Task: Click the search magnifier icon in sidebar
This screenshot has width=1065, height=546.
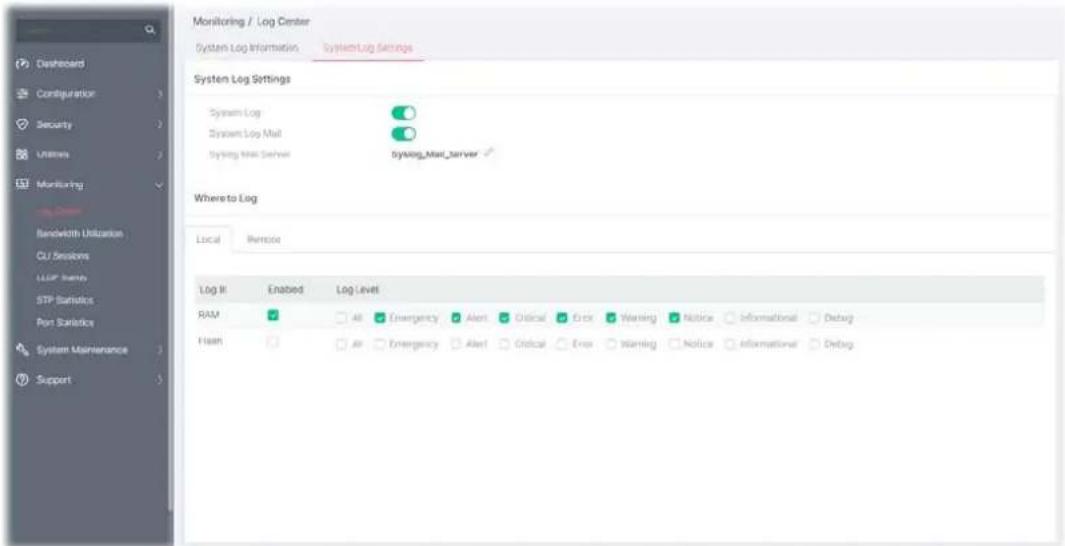Action: point(150,31)
